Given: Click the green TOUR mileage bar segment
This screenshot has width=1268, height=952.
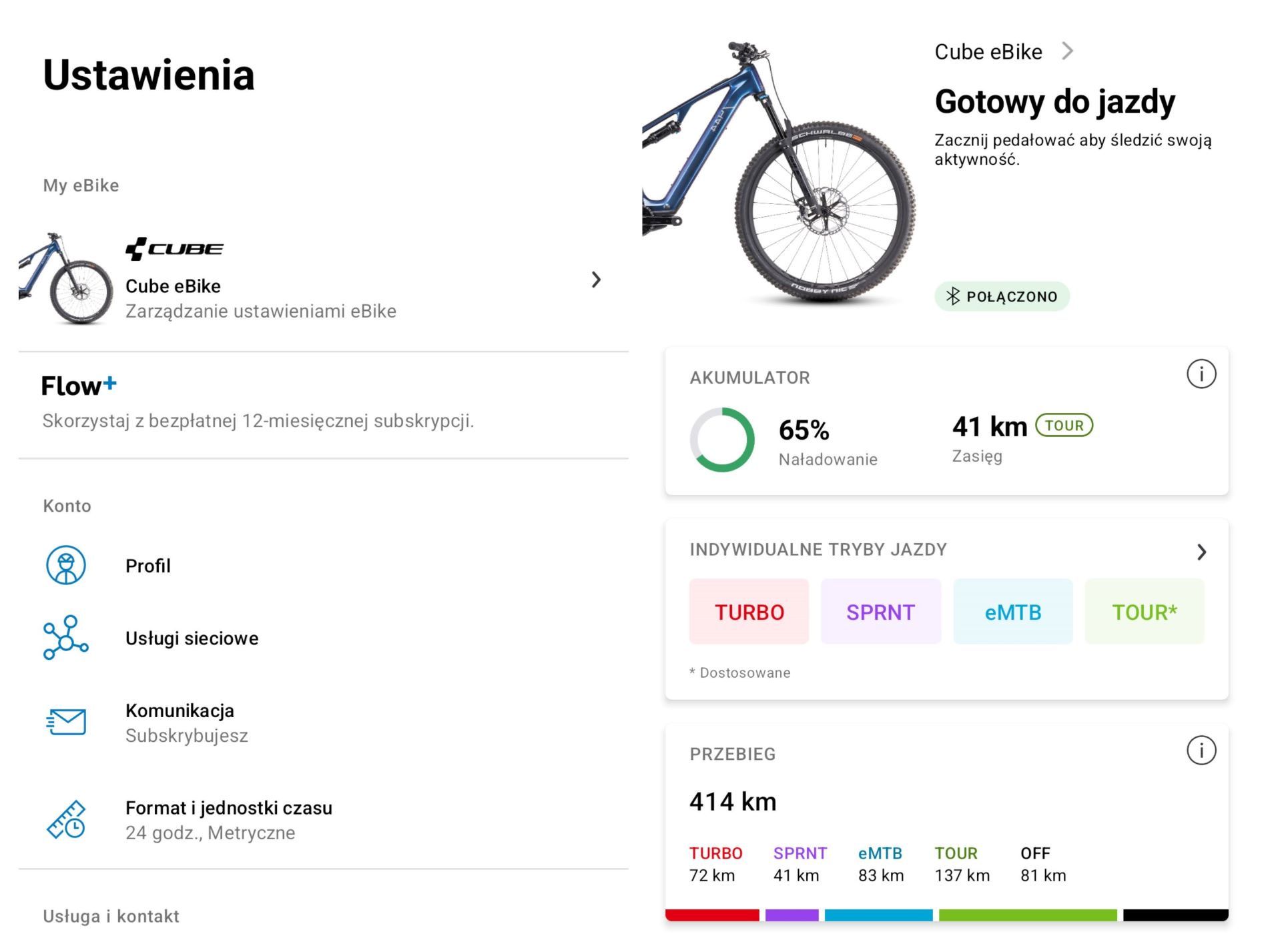Looking at the screenshot, I should 1028,915.
